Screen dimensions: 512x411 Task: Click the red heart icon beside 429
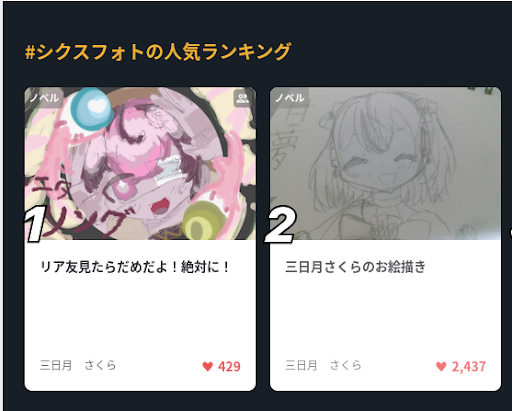click(208, 366)
